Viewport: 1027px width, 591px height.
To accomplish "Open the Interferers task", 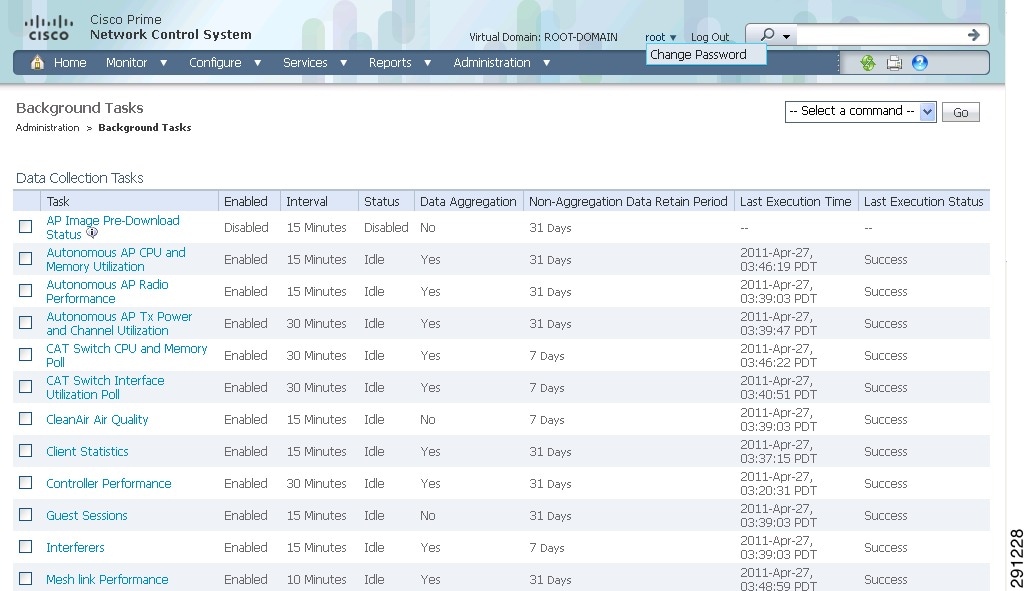I will pyautogui.click(x=75, y=547).
